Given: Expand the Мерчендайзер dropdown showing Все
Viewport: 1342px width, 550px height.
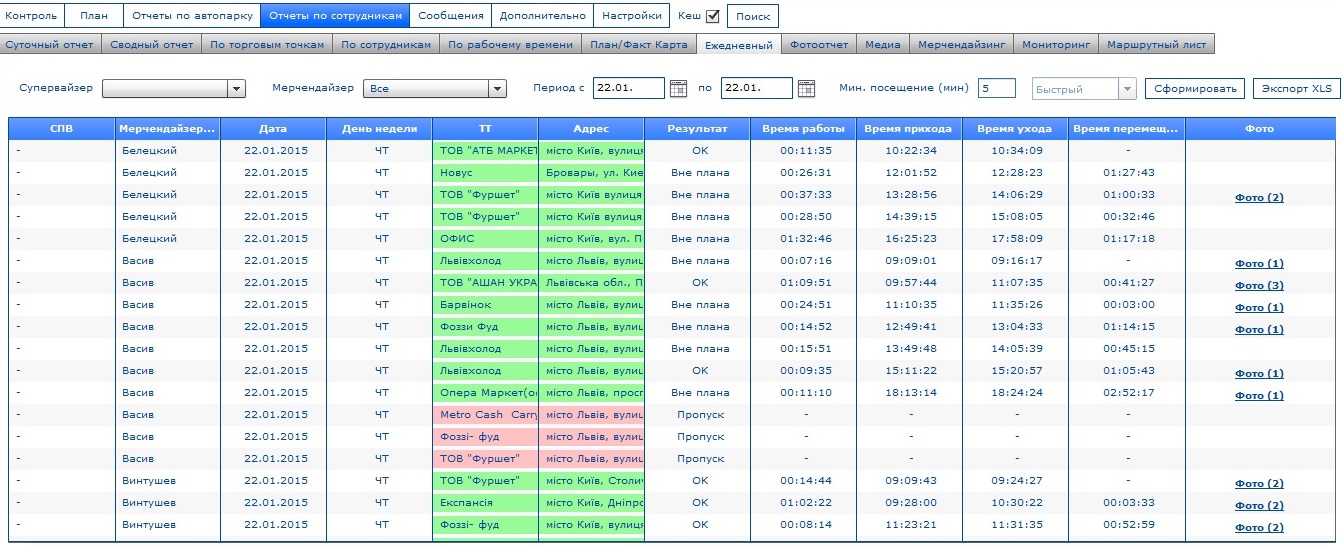Looking at the screenshot, I should coord(497,89).
